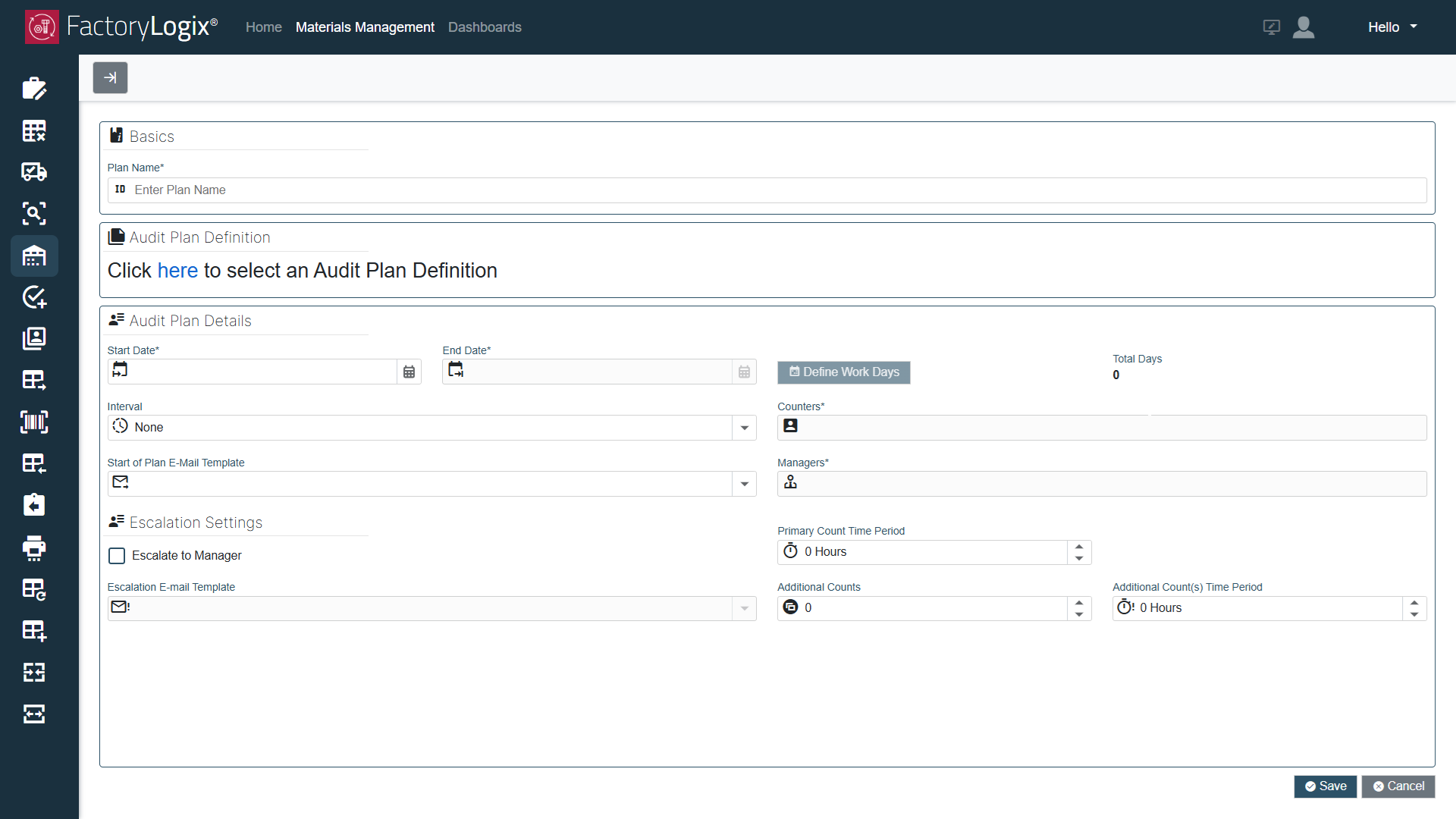Select the printer icon in the sidebar
Screen dimensions: 1456x819
34,548
